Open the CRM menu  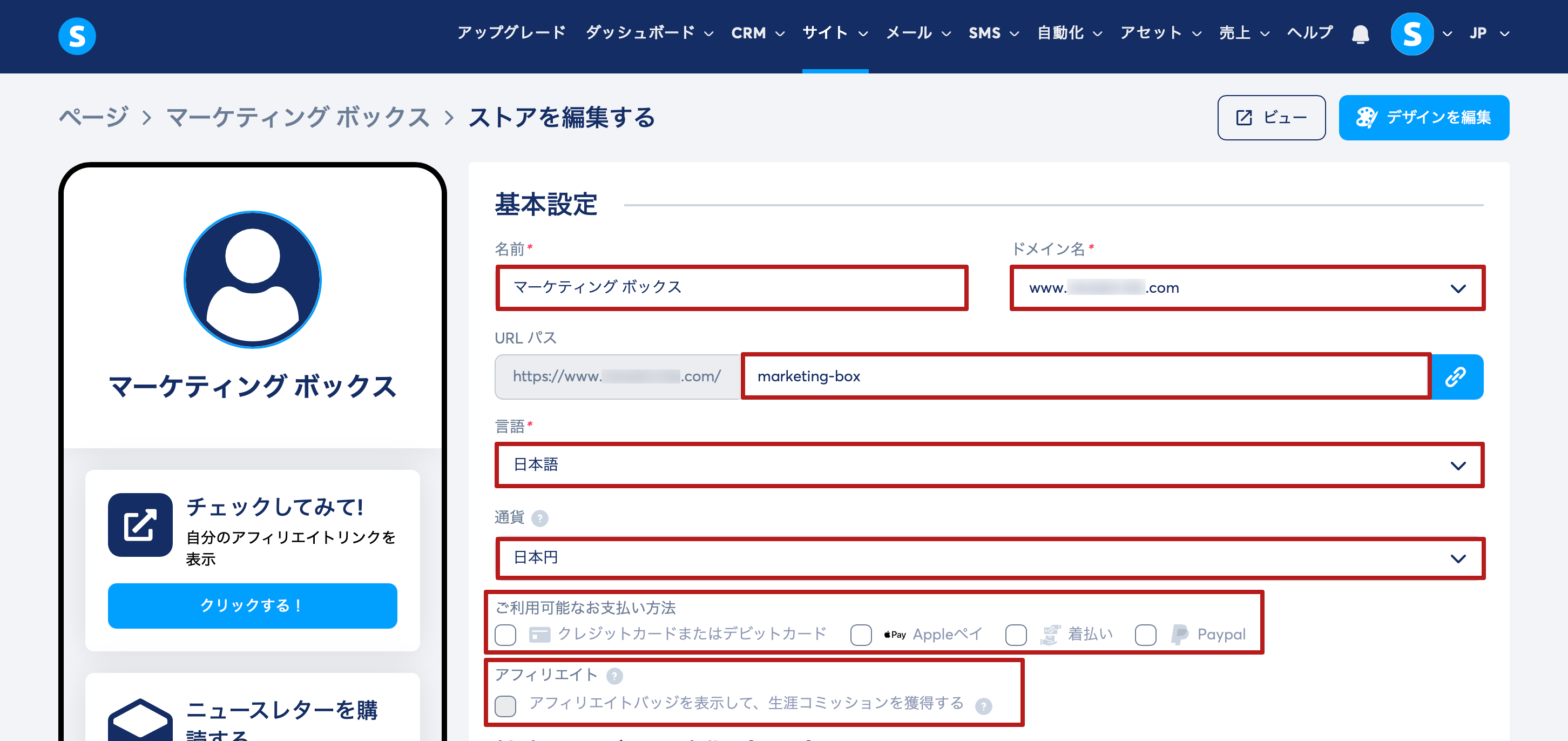[x=757, y=33]
